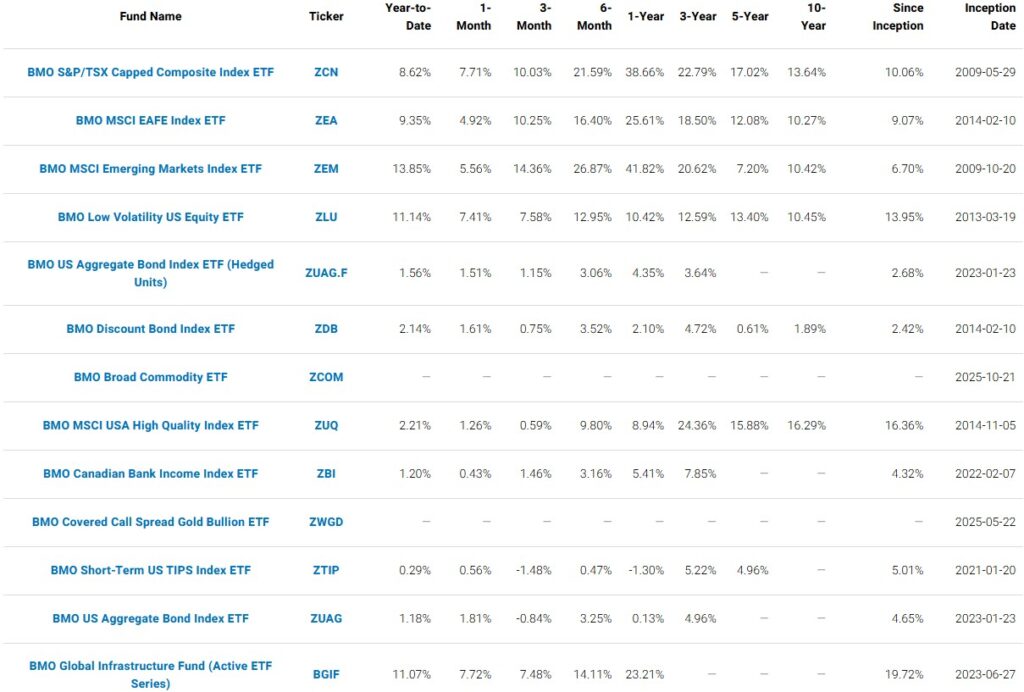Open BMO MSCI USA High Quality Index ETF

point(150,425)
